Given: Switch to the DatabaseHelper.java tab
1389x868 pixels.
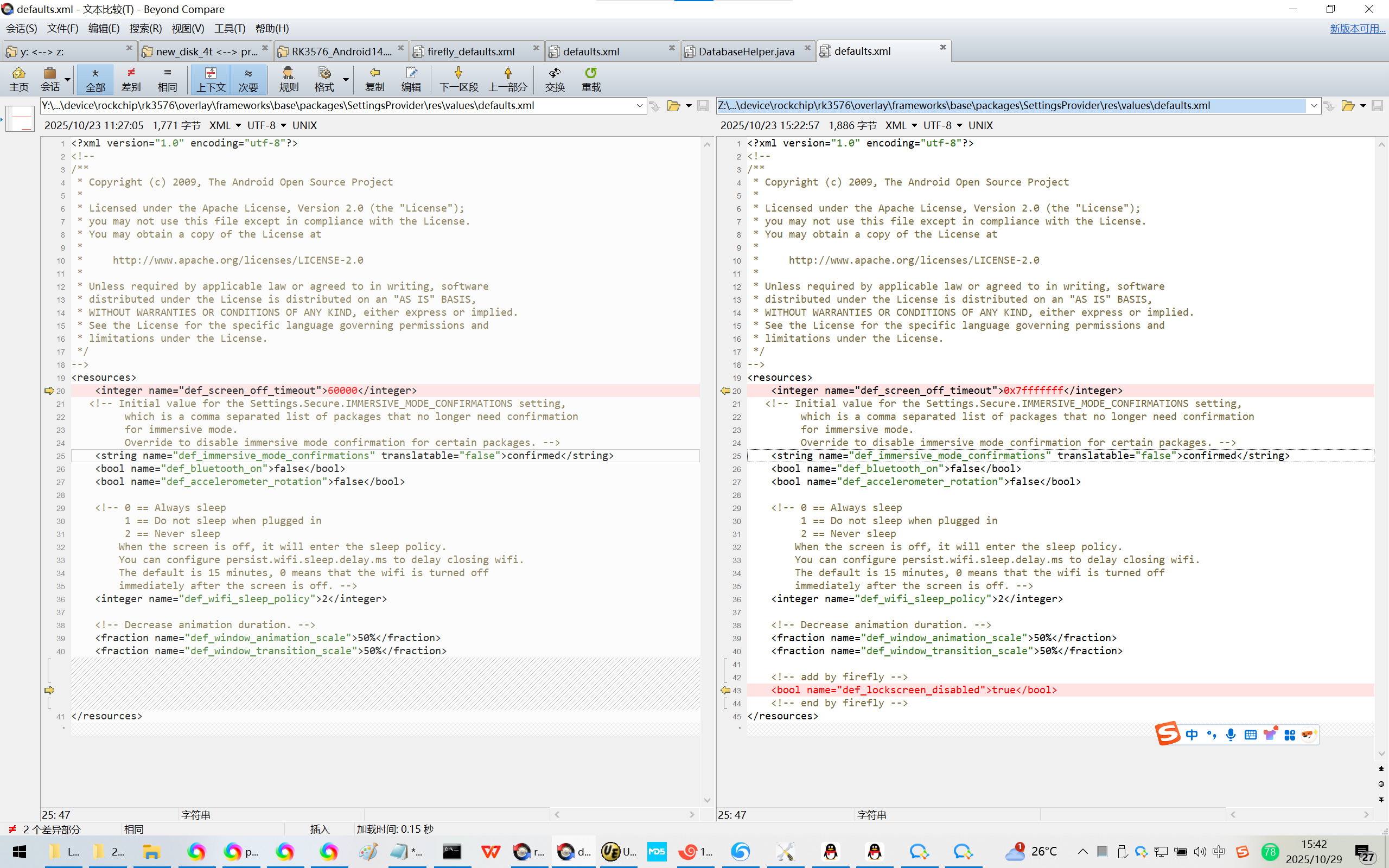Looking at the screenshot, I should 746,52.
